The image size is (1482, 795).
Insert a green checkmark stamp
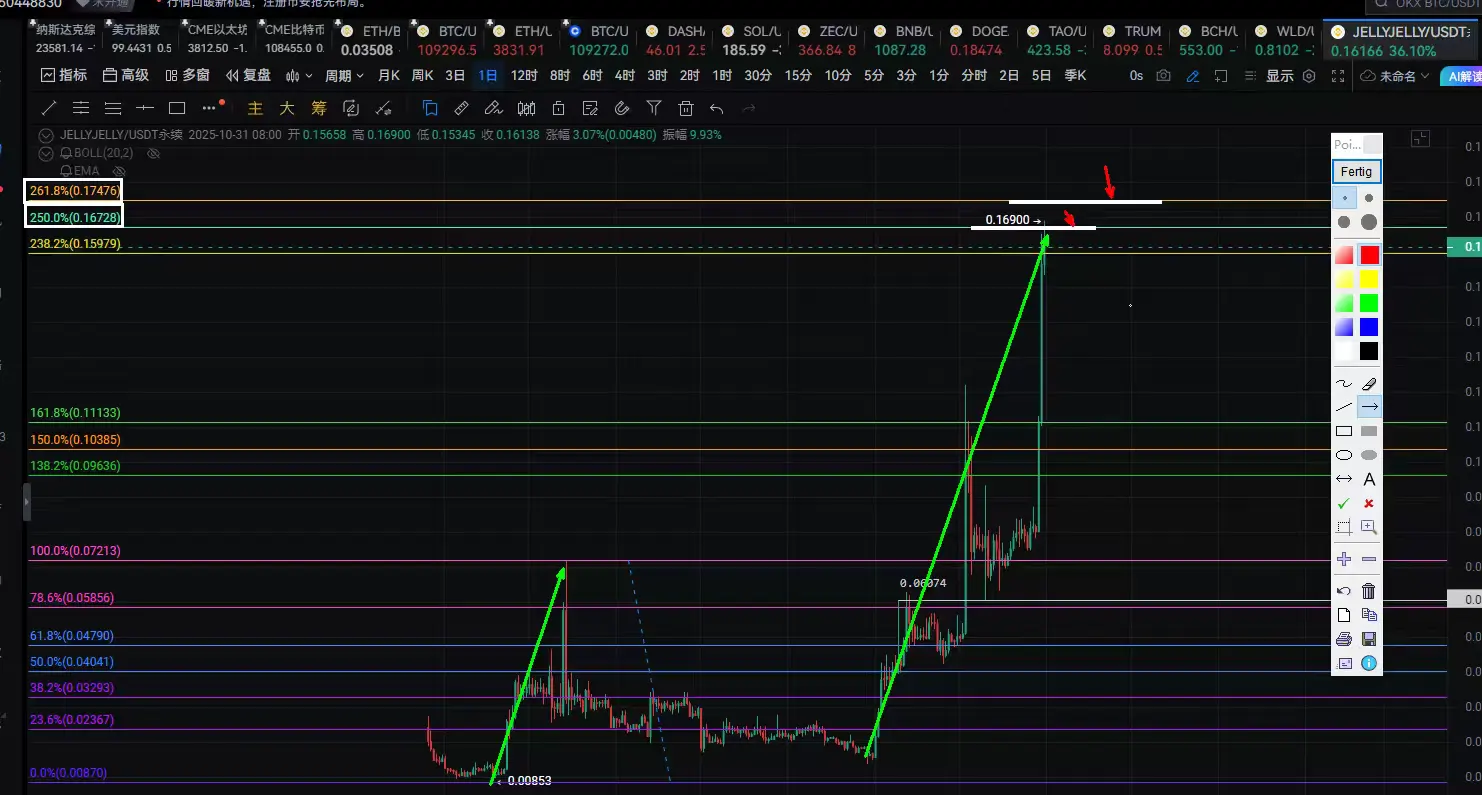1344,503
